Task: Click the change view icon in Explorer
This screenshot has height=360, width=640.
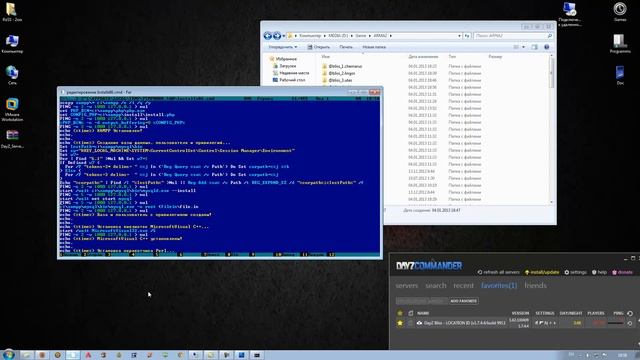Action: point(516,47)
